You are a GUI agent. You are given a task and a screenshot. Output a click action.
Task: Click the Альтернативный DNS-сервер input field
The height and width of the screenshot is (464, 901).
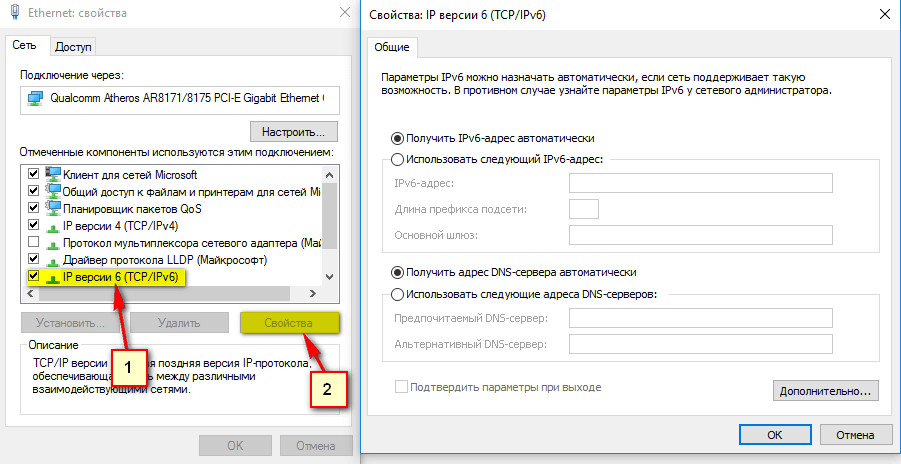(700, 344)
